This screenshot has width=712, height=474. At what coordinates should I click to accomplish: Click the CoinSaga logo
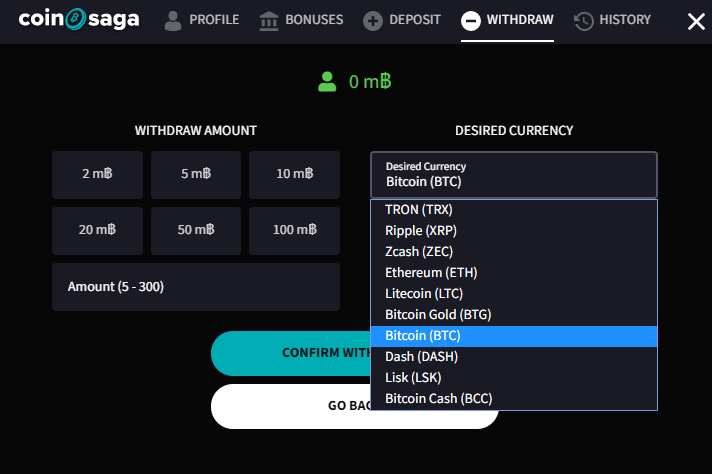tap(79, 19)
